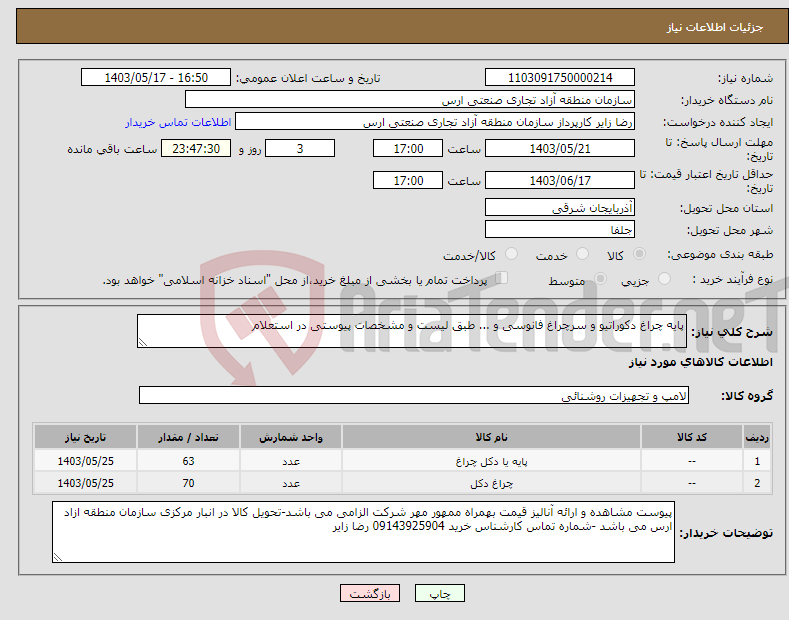The height and width of the screenshot is (620, 789).
Task: Click the buyer notes textarea
Action: pyautogui.click(x=363, y=532)
